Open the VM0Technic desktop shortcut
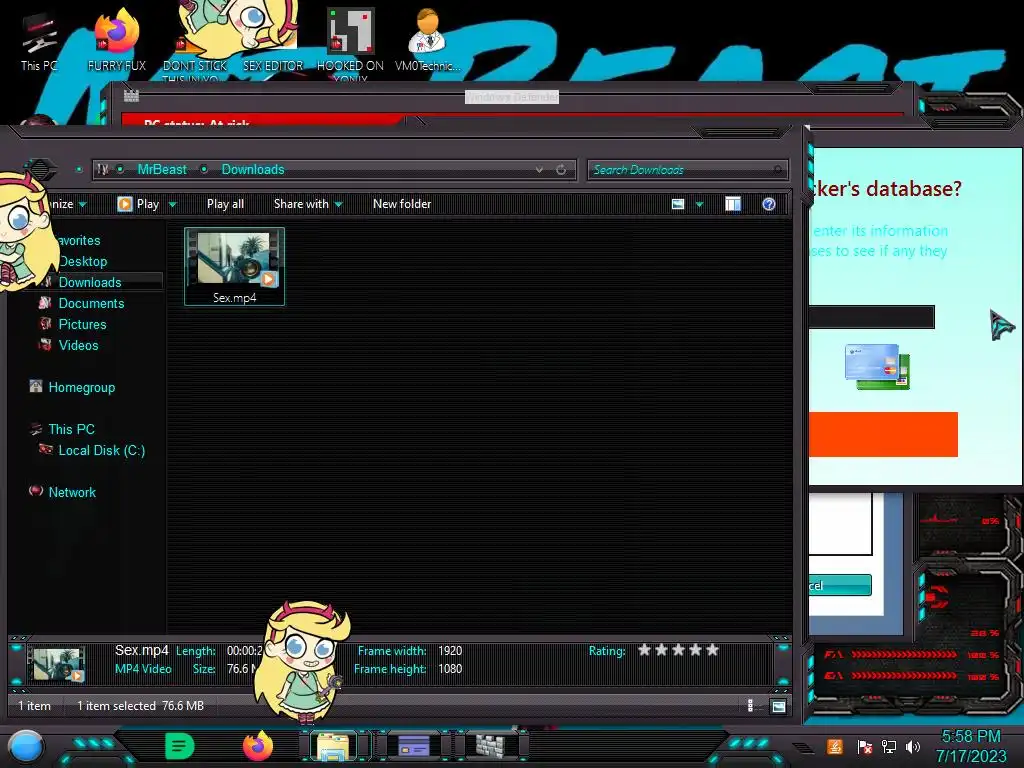The height and width of the screenshot is (768, 1024). 427,41
